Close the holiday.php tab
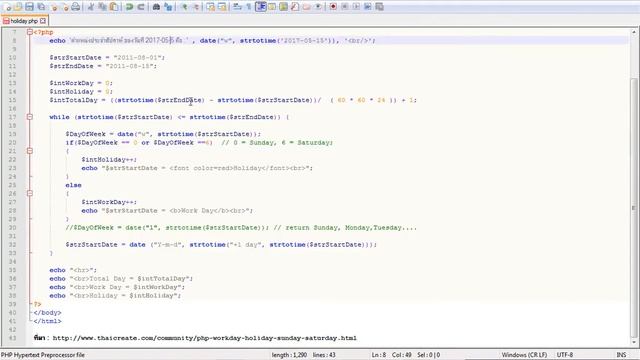640x360 pixels. tap(43, 21)
